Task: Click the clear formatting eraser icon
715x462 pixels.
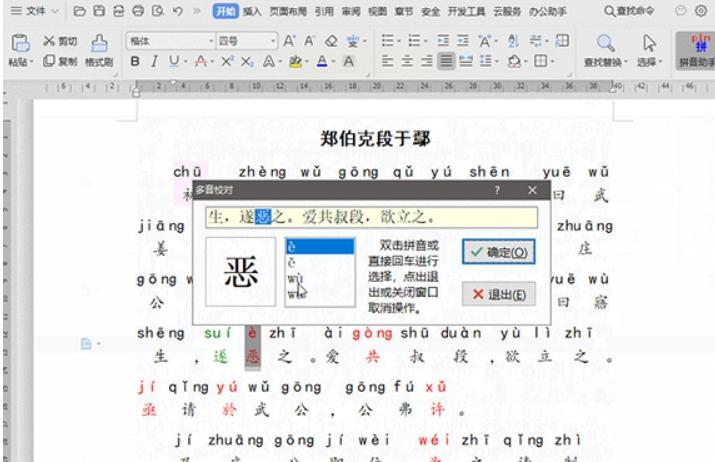Action: click(331, 41)
